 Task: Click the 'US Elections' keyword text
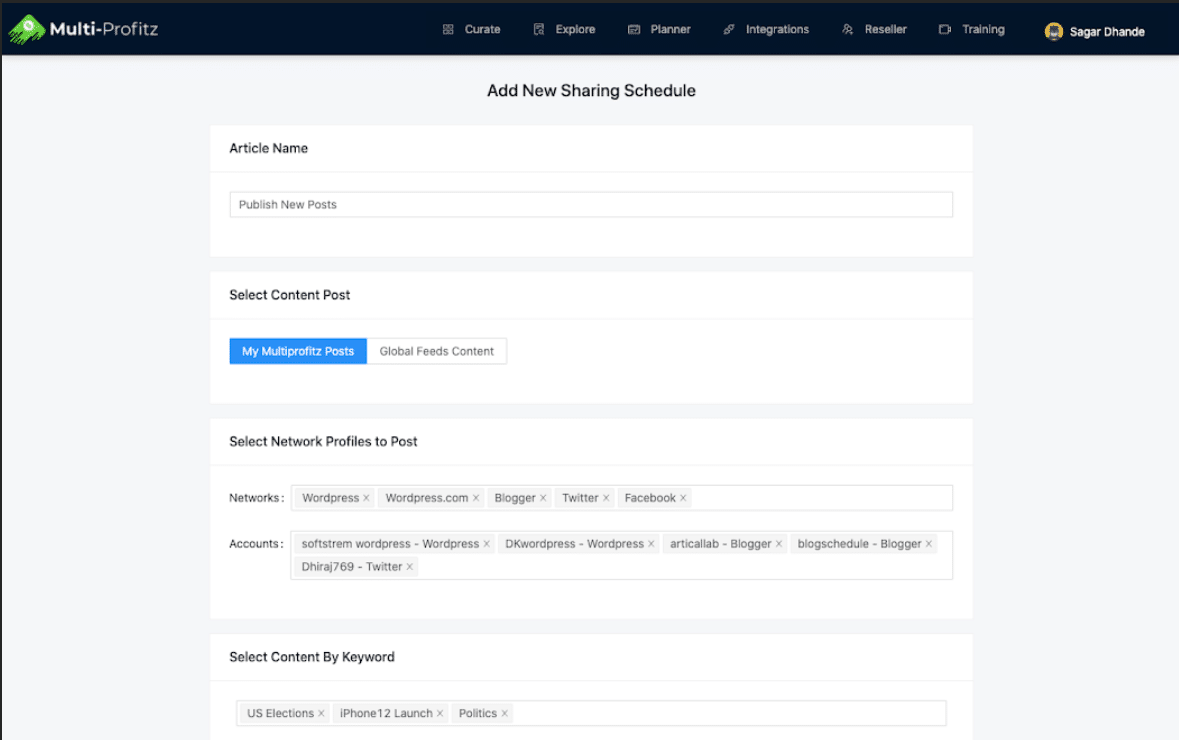point(280,713)
